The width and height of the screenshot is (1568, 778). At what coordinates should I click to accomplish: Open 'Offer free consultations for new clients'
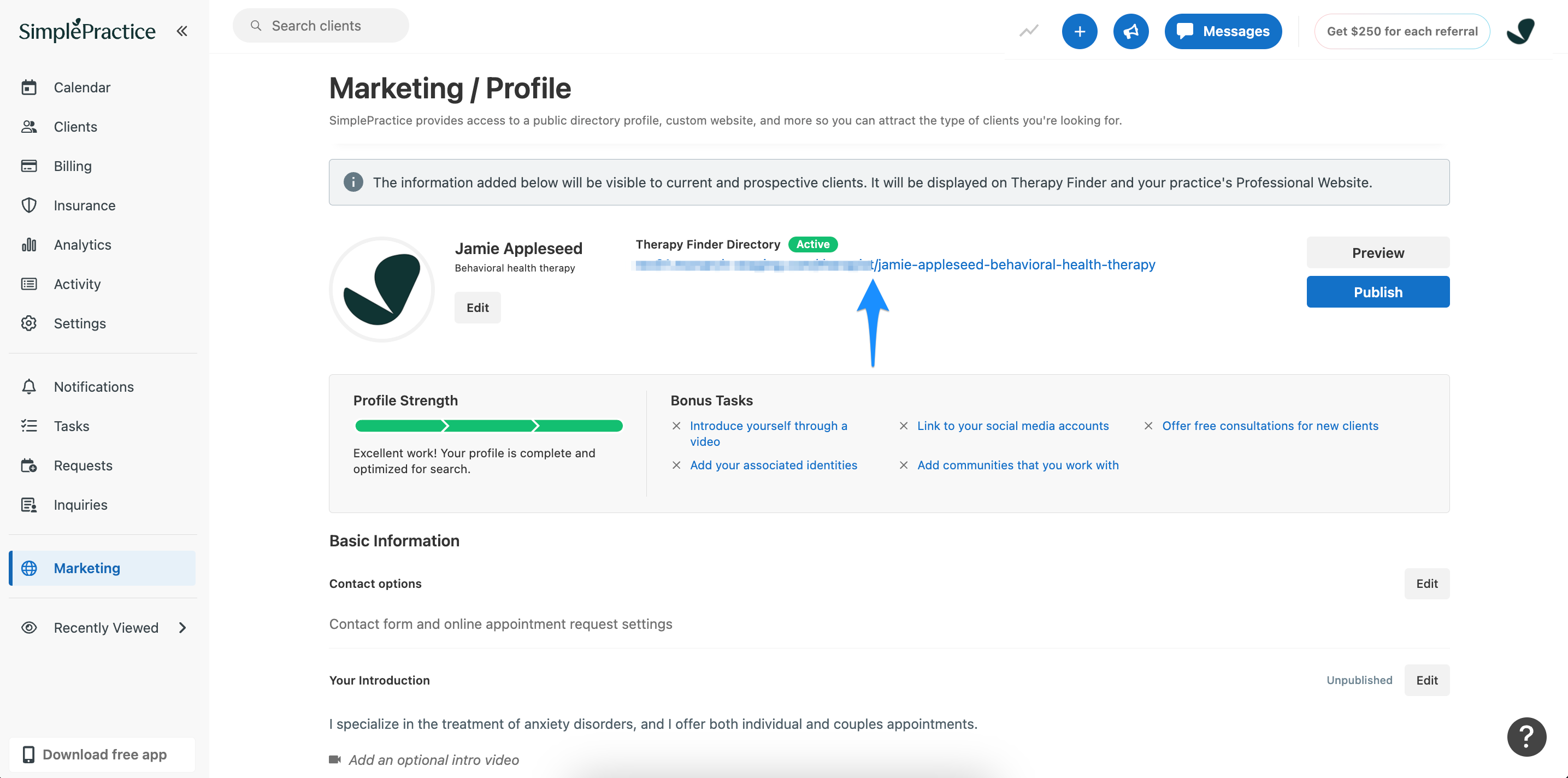pos(1270,426)
